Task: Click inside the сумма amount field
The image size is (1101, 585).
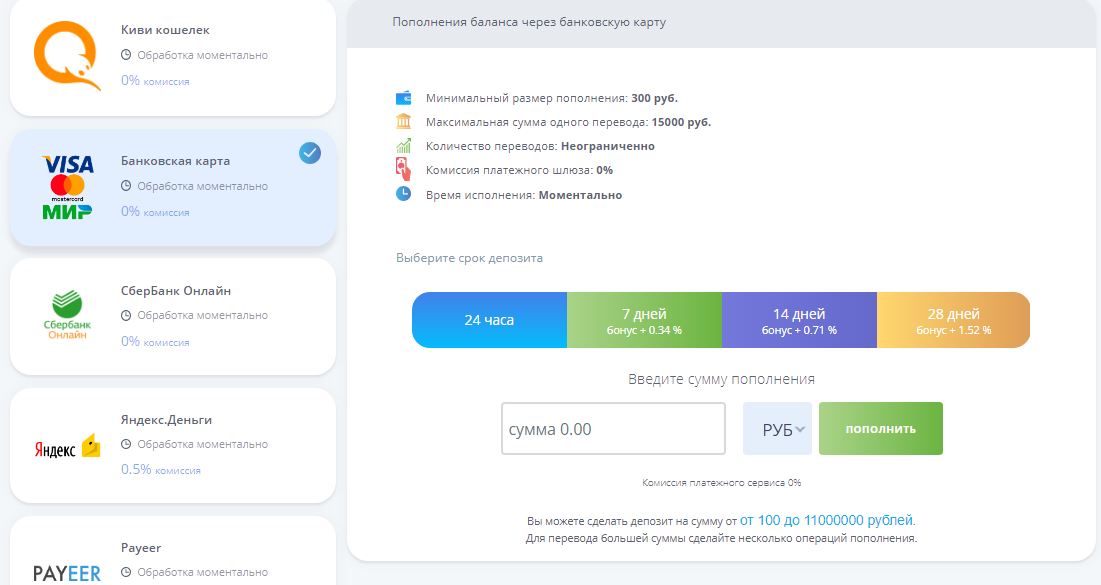Action: [x=613, y=428]
